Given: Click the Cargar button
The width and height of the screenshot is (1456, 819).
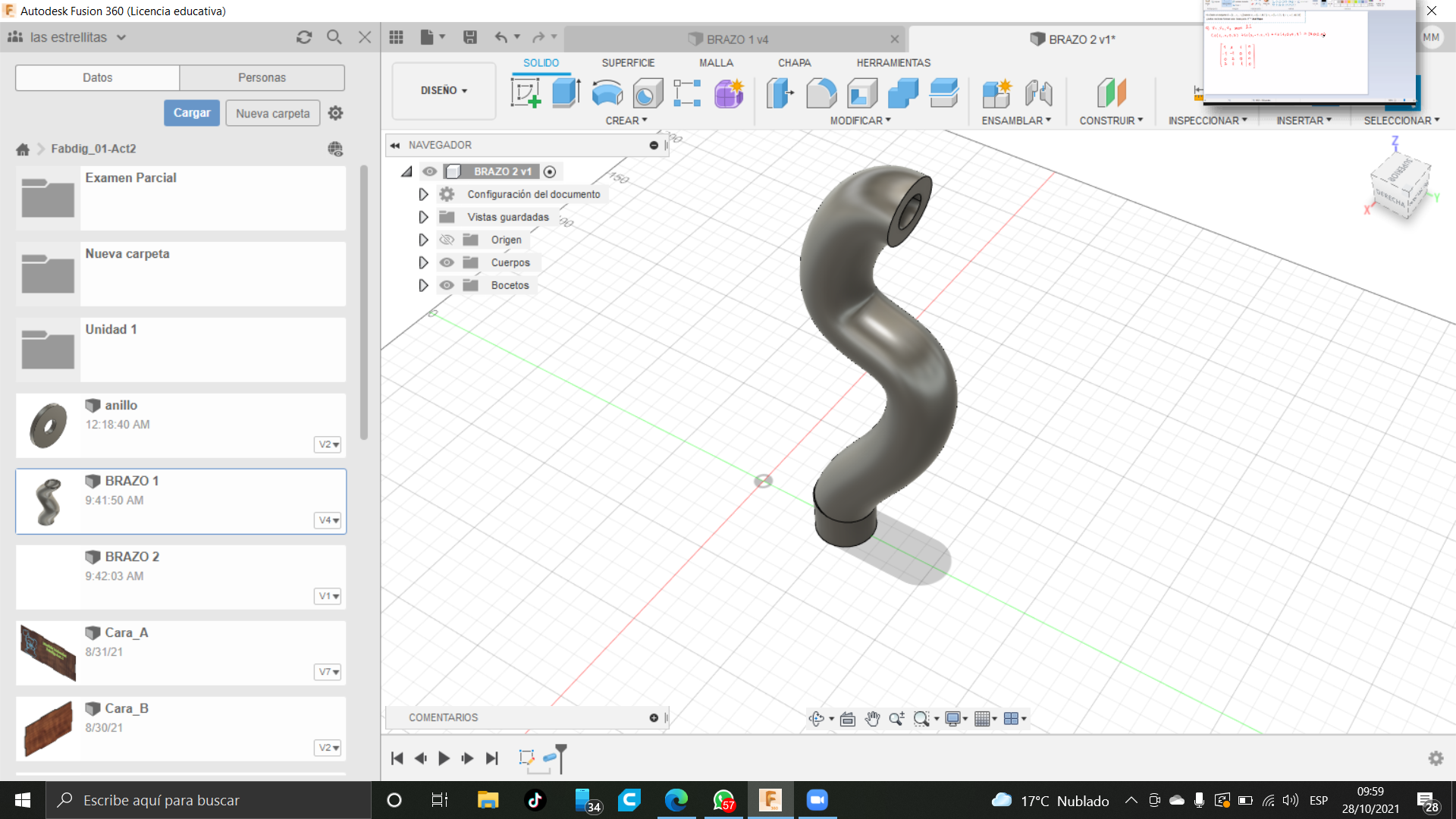Looking at the screenshot, I should (x=191, y=113).
